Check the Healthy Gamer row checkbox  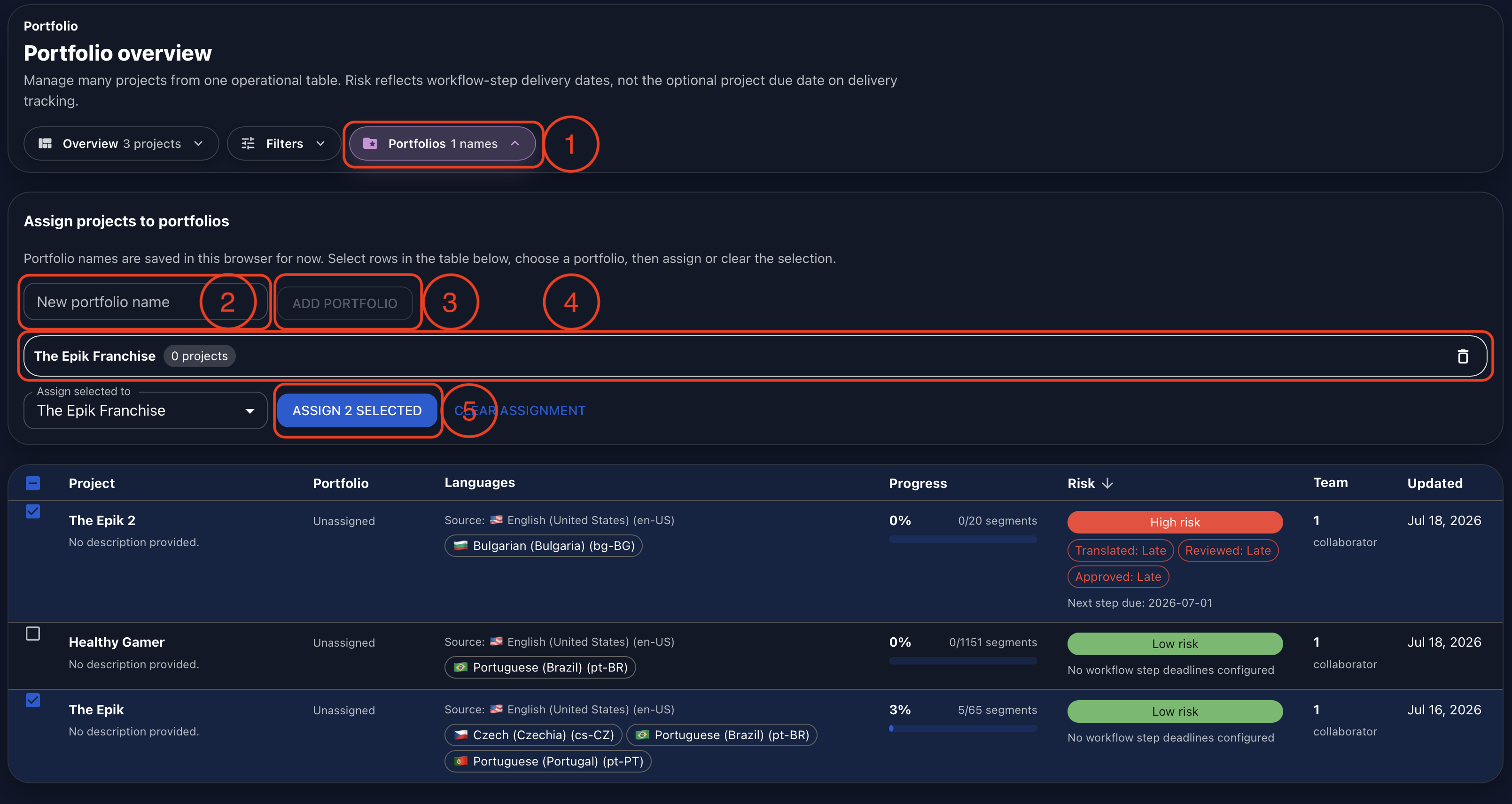pyautogui.click(x=33, y=634)
